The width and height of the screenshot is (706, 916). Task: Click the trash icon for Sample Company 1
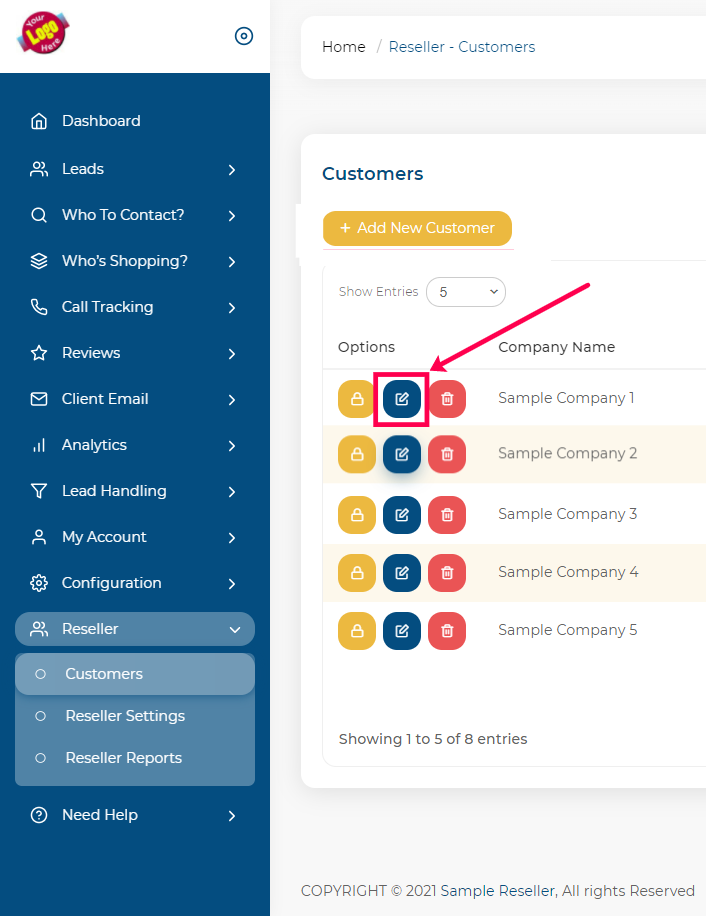coord(447,399)
